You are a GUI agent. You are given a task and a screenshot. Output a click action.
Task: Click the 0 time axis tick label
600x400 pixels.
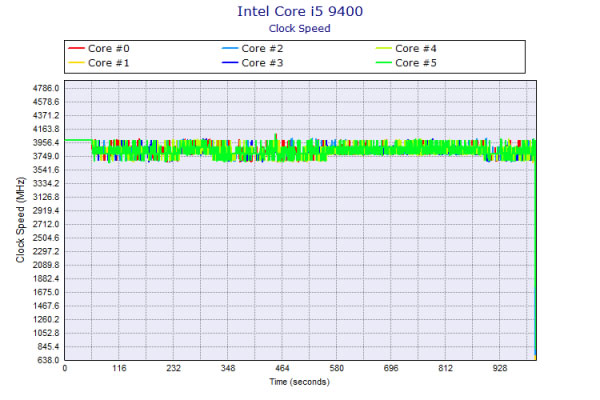click(x=65, y=368)
